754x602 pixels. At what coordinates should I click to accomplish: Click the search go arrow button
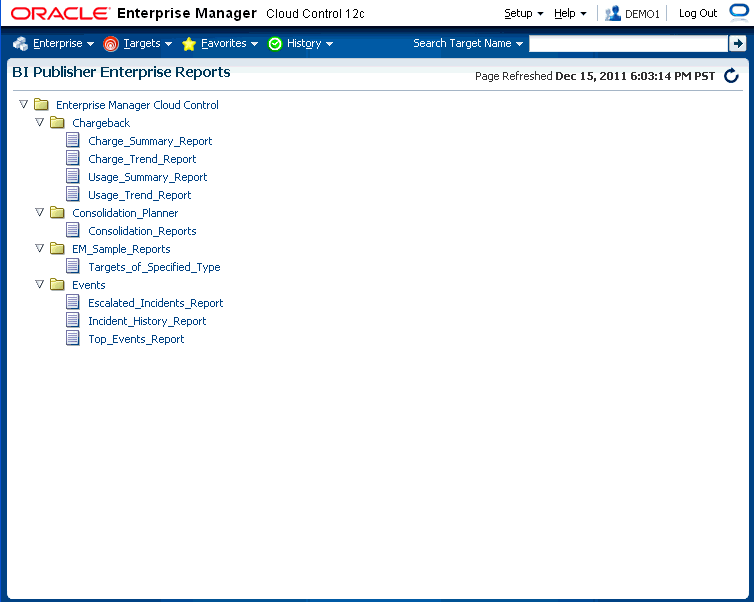tap(737, 43)
